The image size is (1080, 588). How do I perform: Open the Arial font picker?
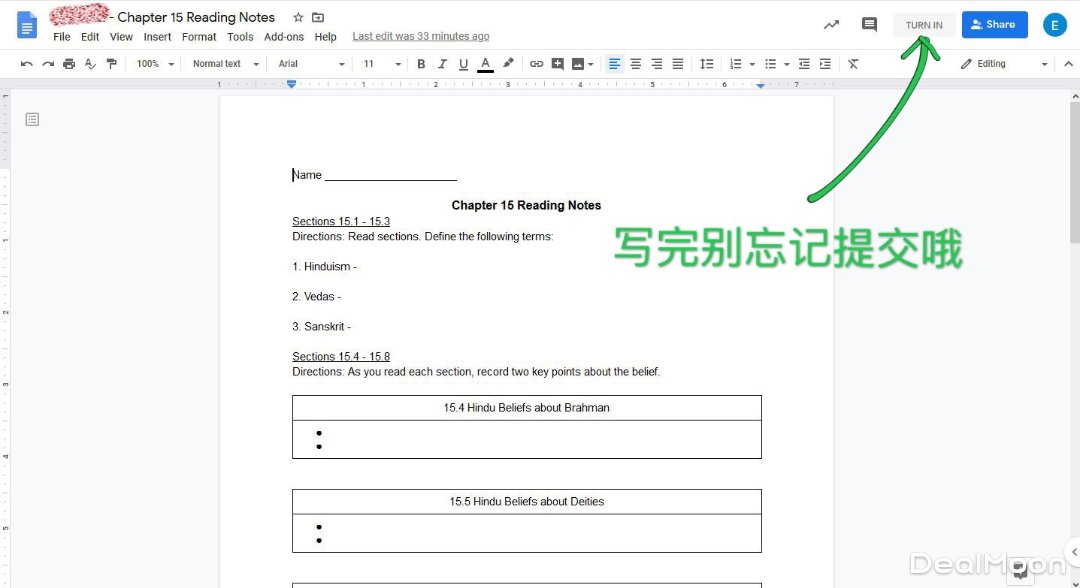(x=305, y=63)
